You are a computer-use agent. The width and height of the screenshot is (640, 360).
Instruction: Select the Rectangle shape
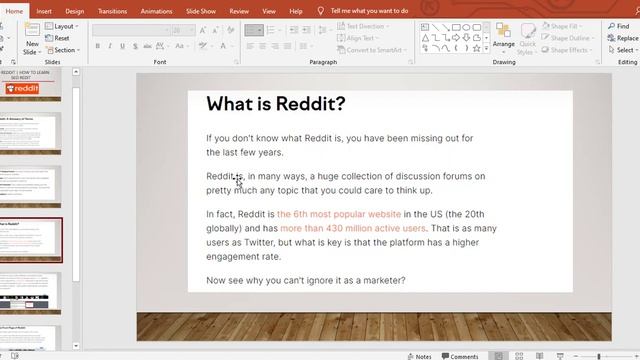click(456, 27)
